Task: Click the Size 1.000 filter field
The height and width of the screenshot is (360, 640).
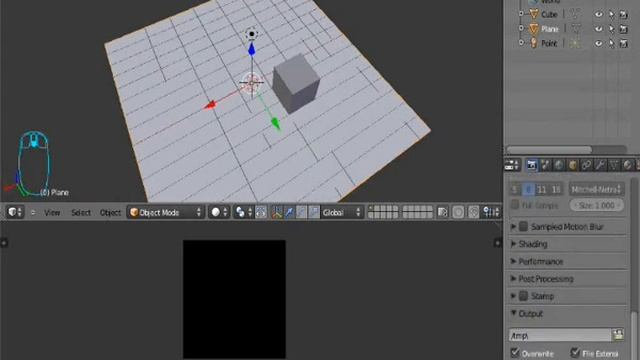Action: coord(596,205)
